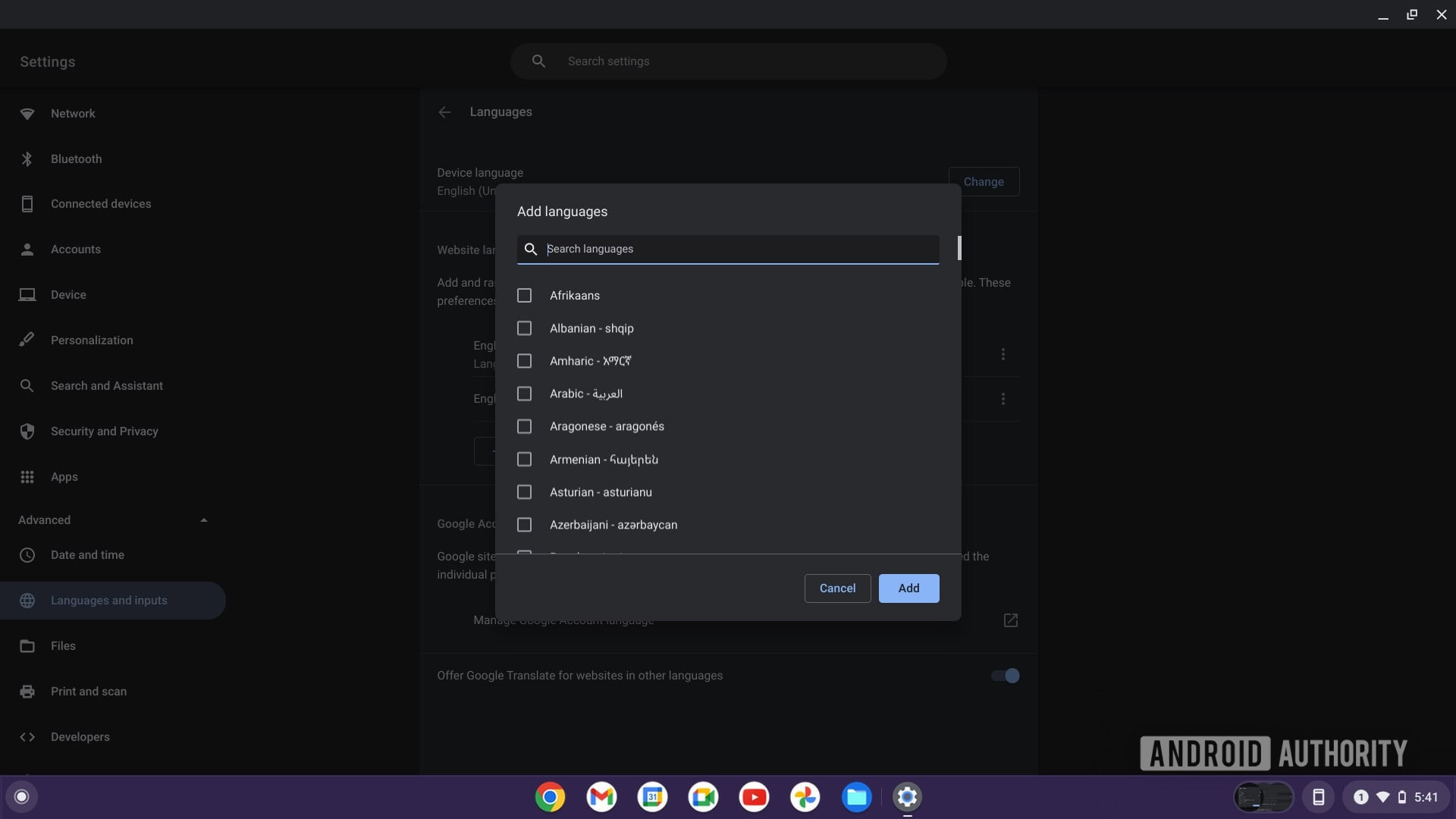Click Languages and inputs sidebar item
Screen dimensions: 1456x819
[x=108, y=600]
